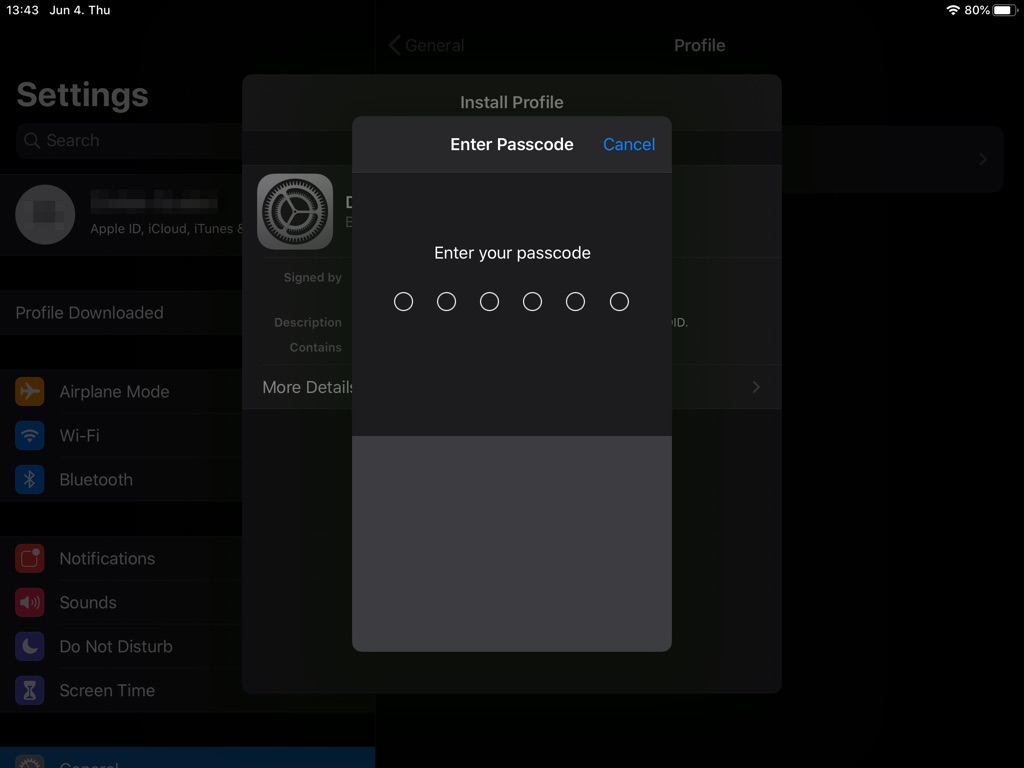This screenshot has height=768, width=1024.
Task: Tap the Do Not Disturb moon icon
Action: point(30,647)
